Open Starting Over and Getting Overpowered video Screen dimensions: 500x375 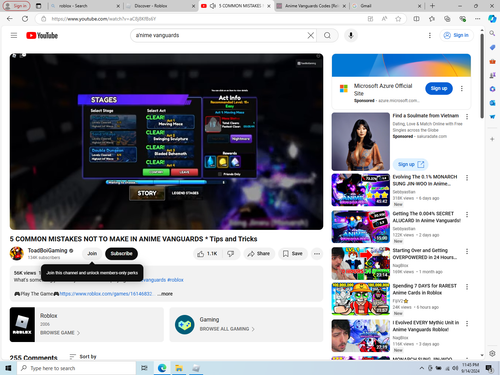coord(361,263)
